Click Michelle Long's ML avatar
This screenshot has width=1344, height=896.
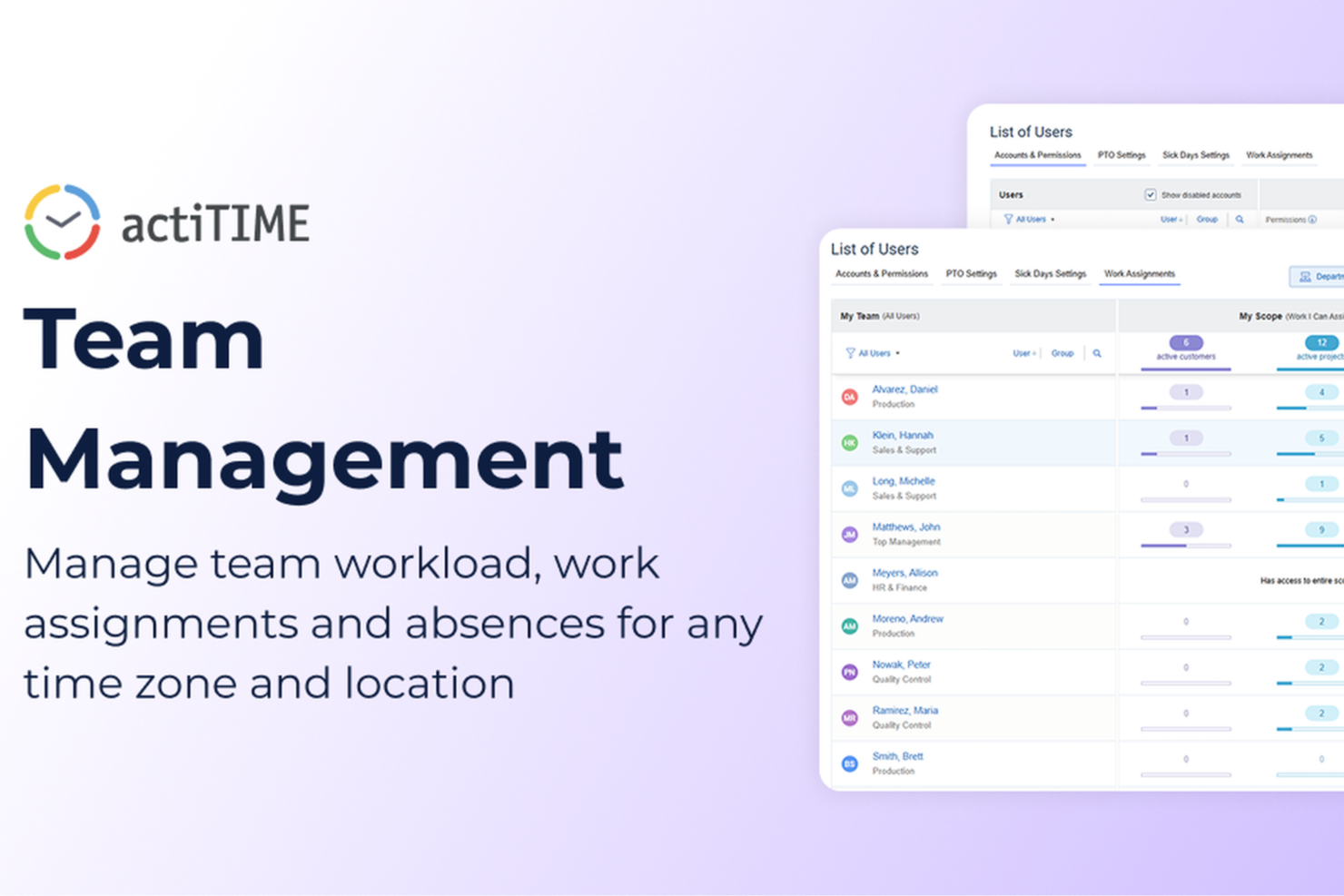[850, 488]
